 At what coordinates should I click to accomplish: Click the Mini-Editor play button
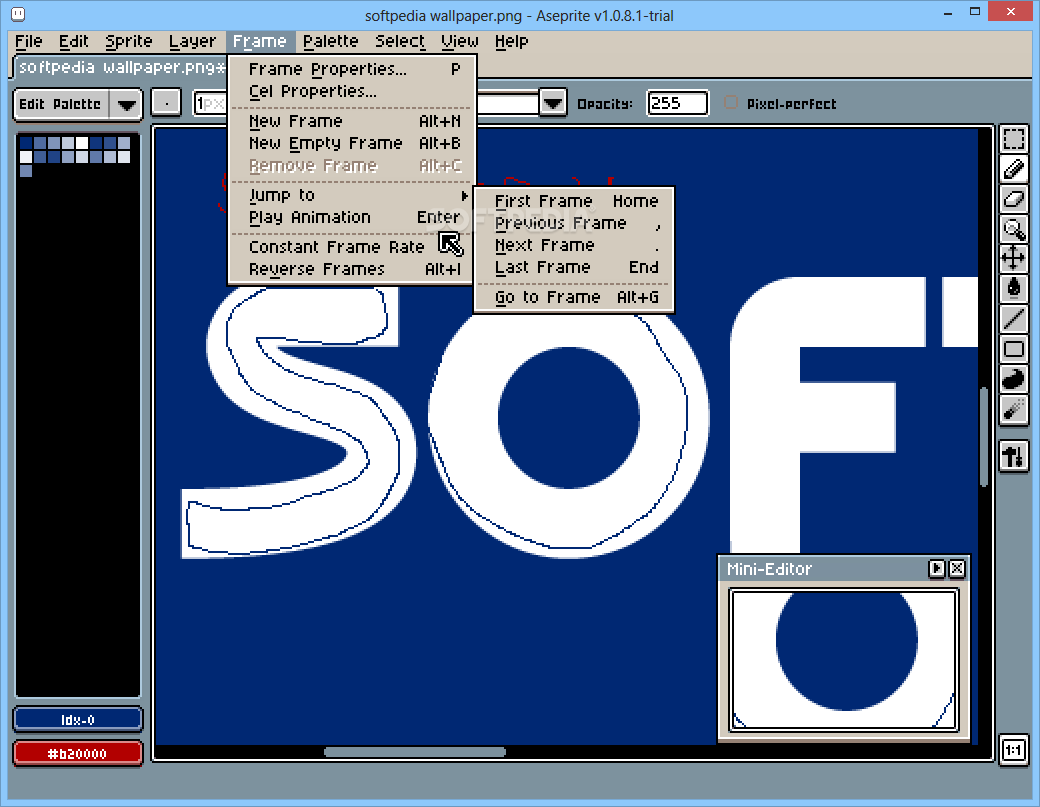(x=936, y=568)
